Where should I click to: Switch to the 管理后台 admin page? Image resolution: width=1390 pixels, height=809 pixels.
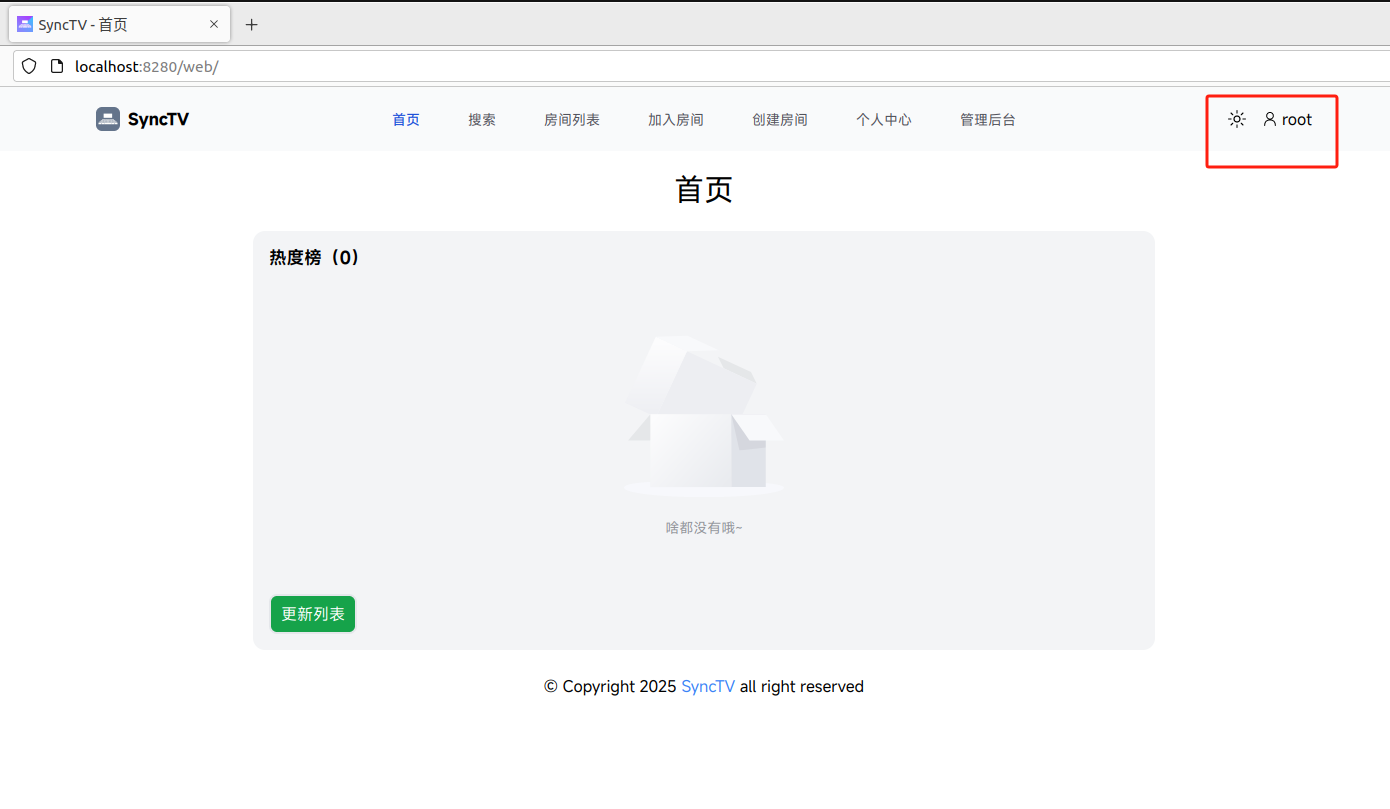click(x=987, y=119)
